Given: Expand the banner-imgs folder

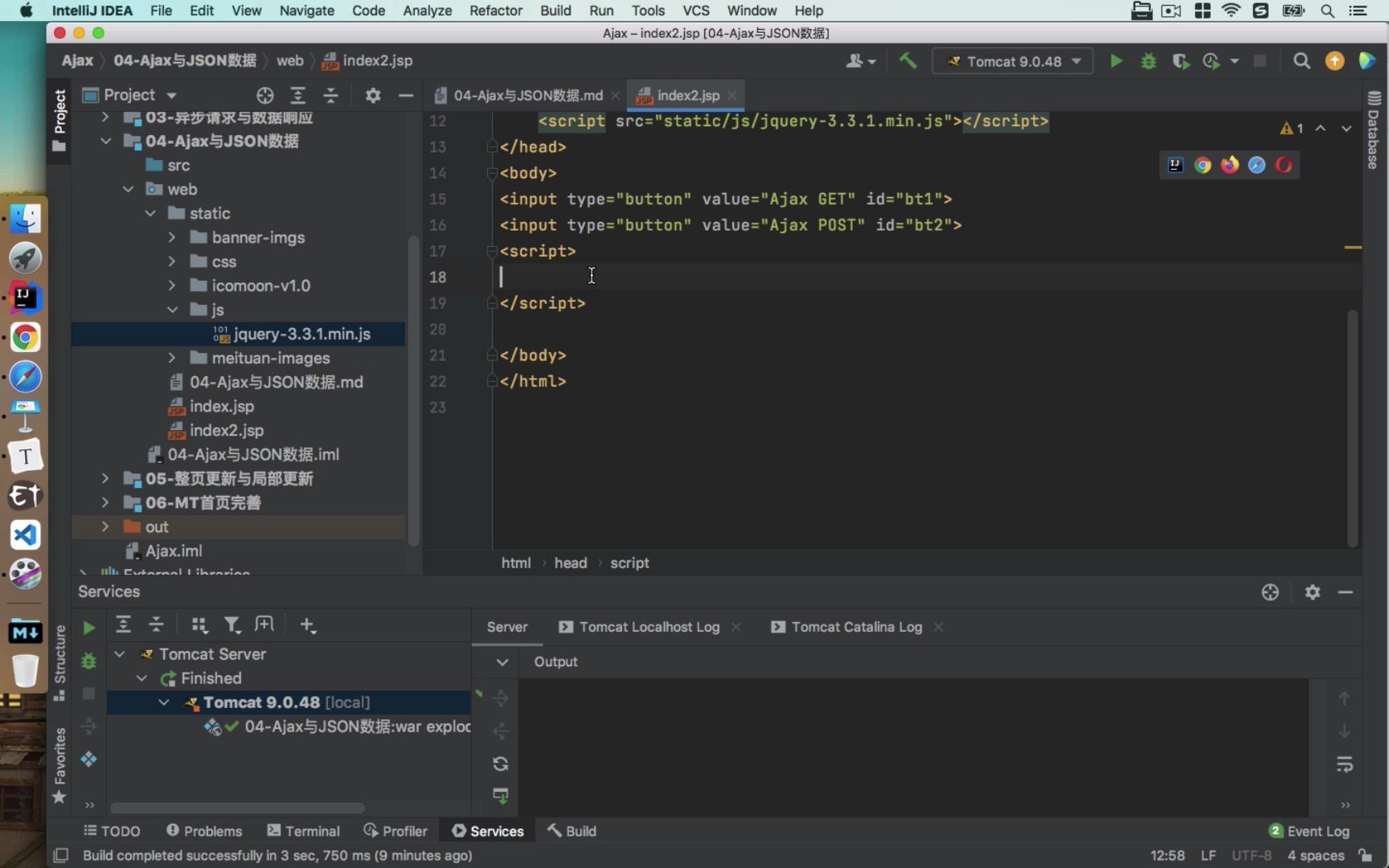Looking at the screenshot, I should [172, 238].
